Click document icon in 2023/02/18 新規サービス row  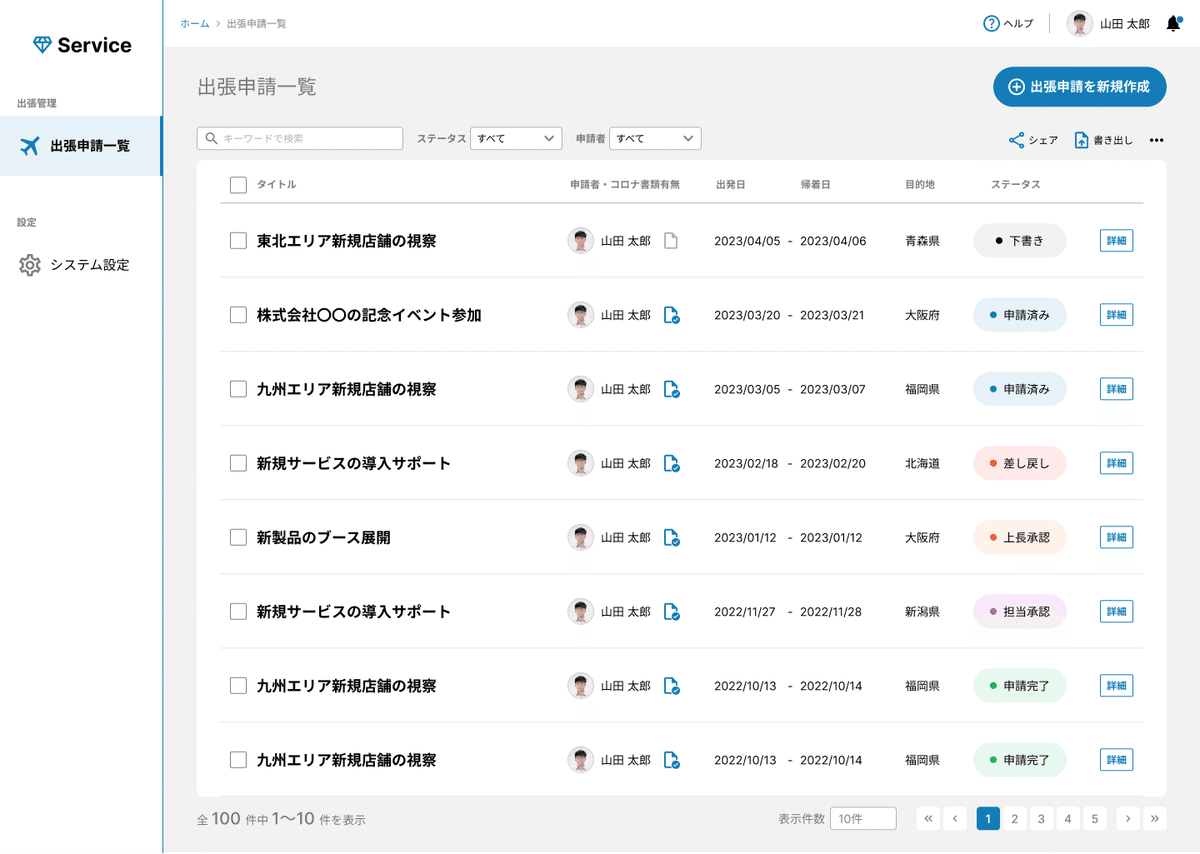[x=672, y=463]
